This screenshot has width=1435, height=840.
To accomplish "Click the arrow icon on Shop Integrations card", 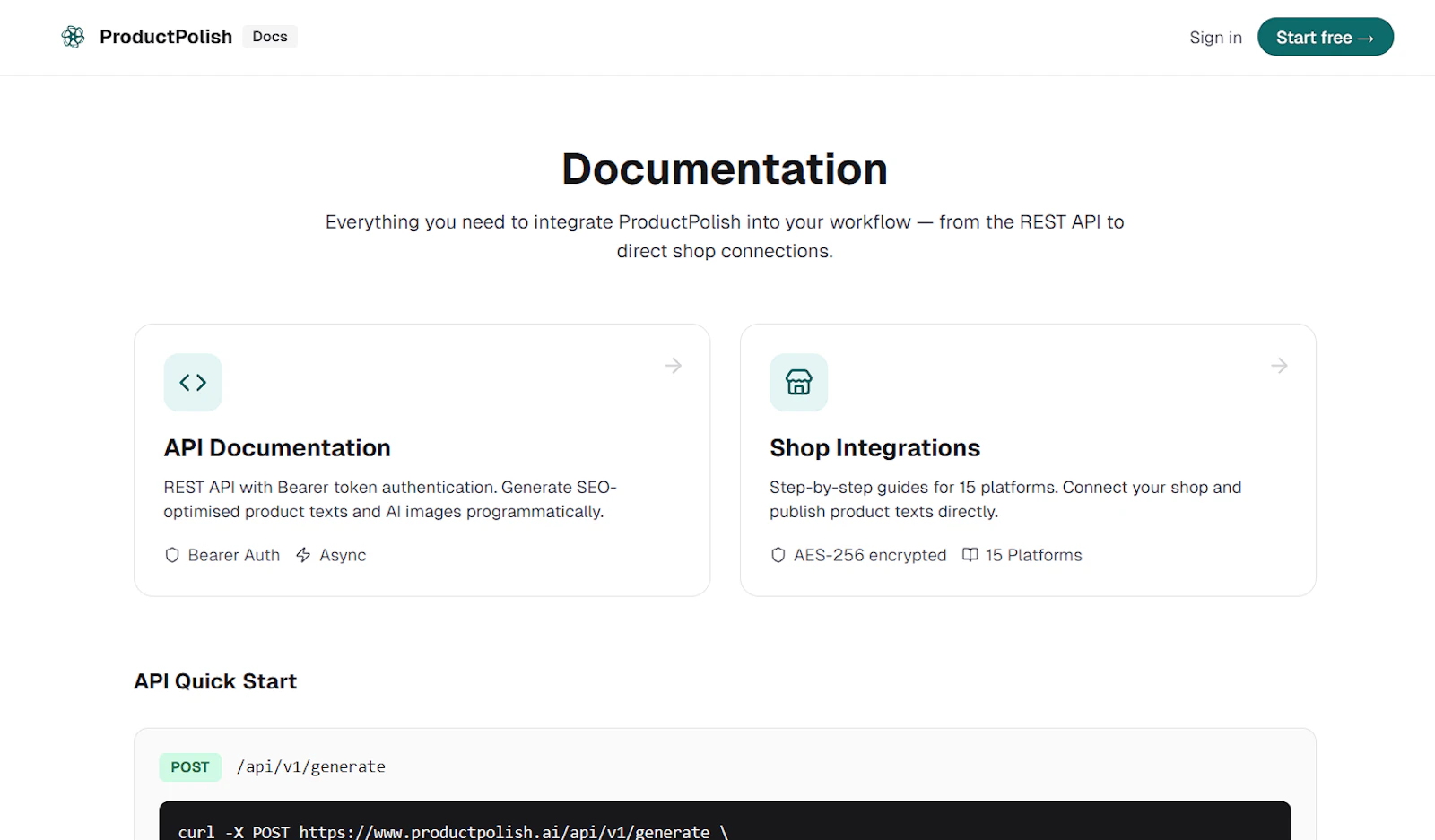I will coord(1279,366).
